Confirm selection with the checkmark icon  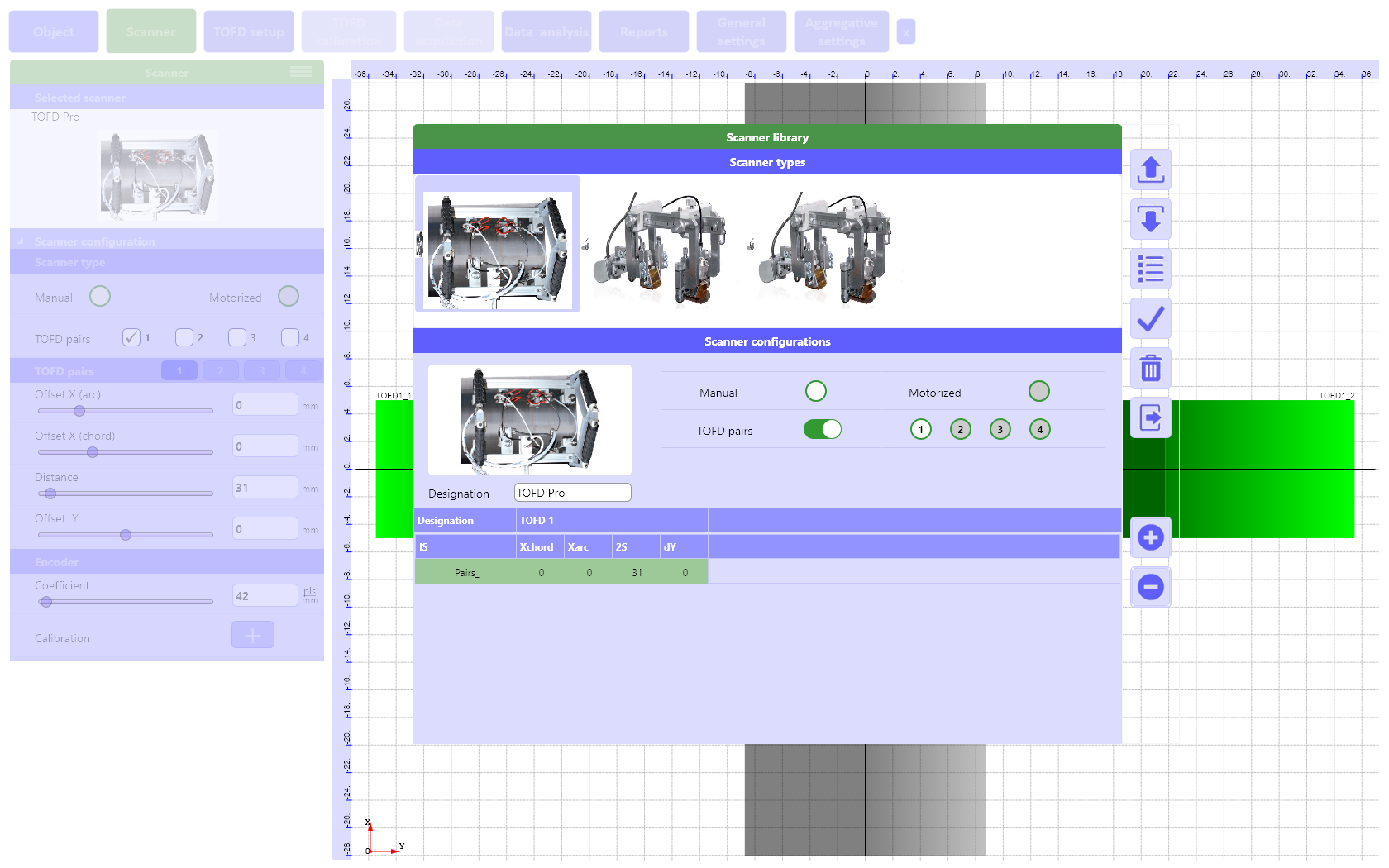coord(1150,318)
